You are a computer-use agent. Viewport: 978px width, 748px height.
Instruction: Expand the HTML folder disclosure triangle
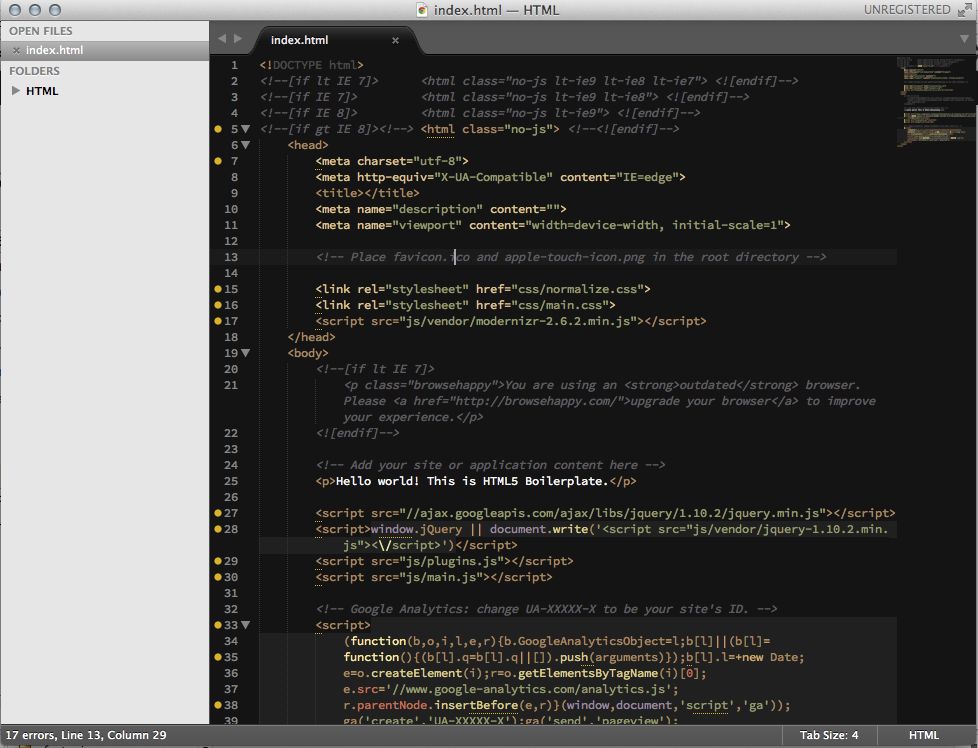(x=16, y=90)
